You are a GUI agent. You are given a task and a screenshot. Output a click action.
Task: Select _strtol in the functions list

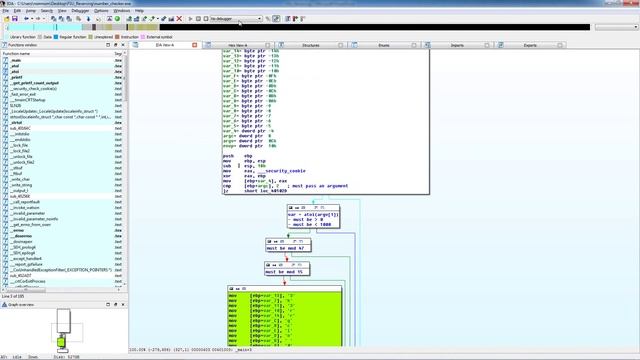click(62, 122)
